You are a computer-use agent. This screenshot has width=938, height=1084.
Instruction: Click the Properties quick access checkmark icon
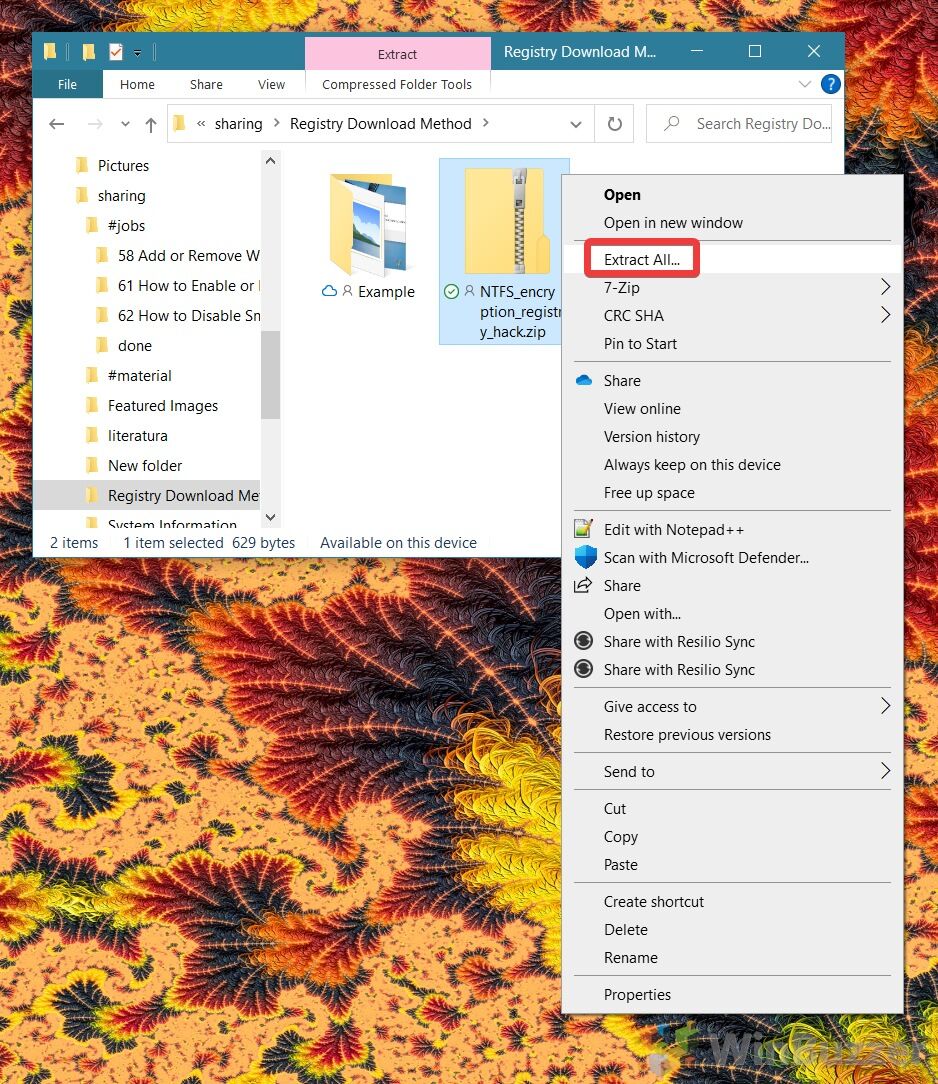tap(115, 52)
